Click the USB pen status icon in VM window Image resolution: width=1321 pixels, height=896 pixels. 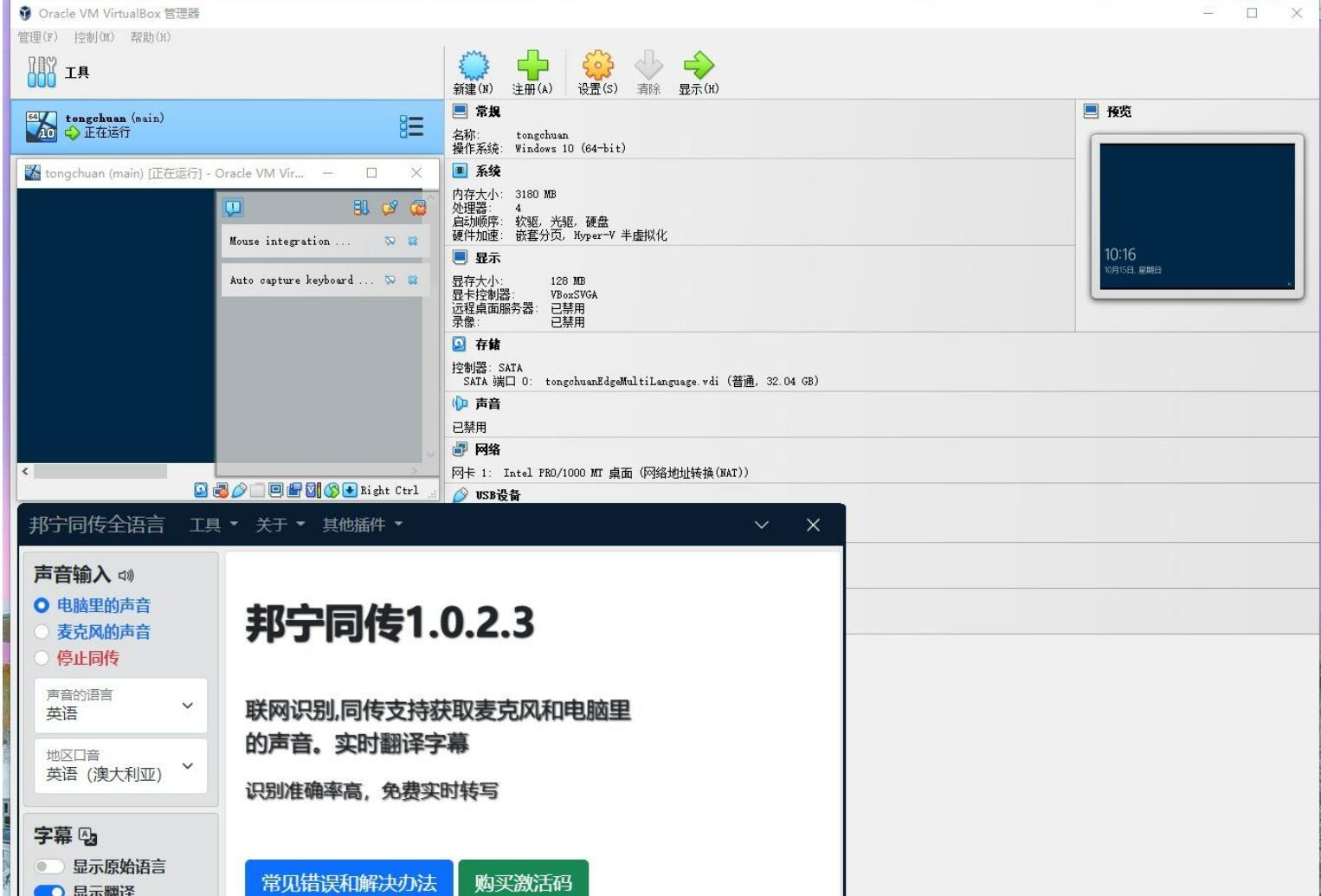(240, 490)
